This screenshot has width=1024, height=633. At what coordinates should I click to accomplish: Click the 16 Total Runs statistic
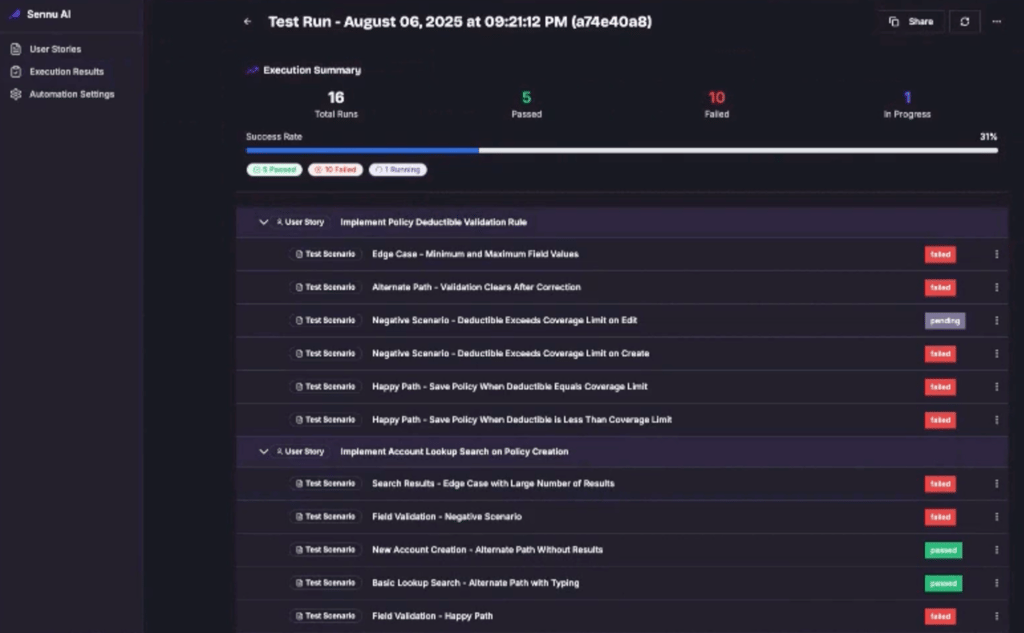336,105
